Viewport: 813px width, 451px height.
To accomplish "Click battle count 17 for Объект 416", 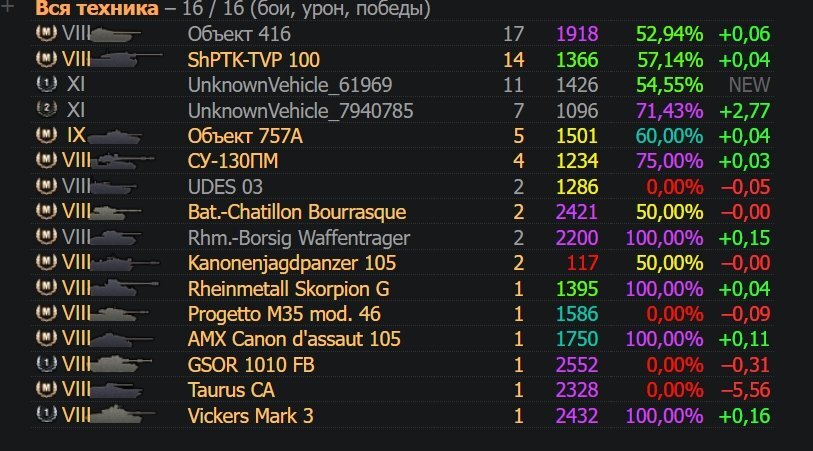I will point(513,34).
